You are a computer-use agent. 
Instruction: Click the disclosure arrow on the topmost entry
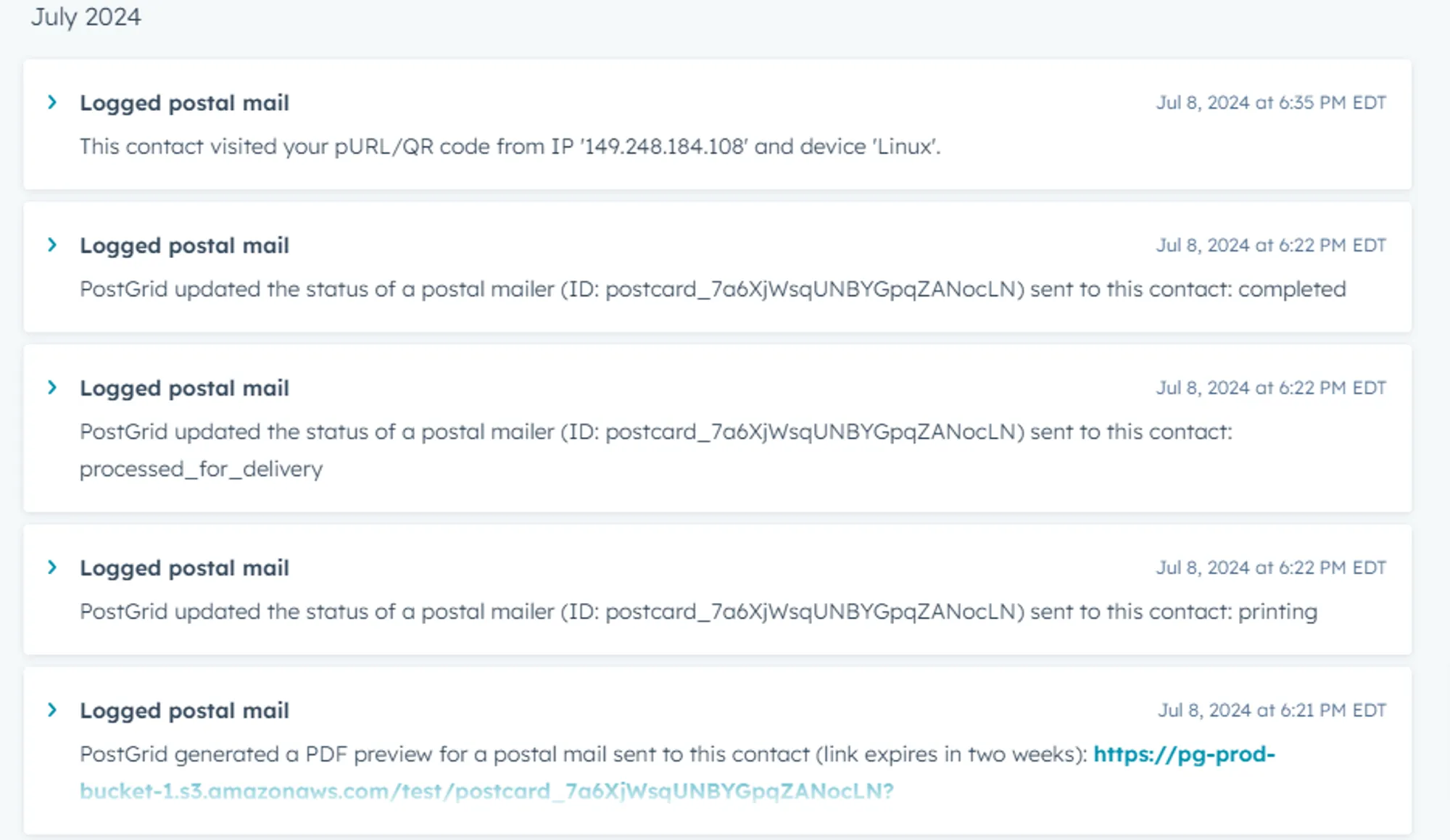click(54, 102)
